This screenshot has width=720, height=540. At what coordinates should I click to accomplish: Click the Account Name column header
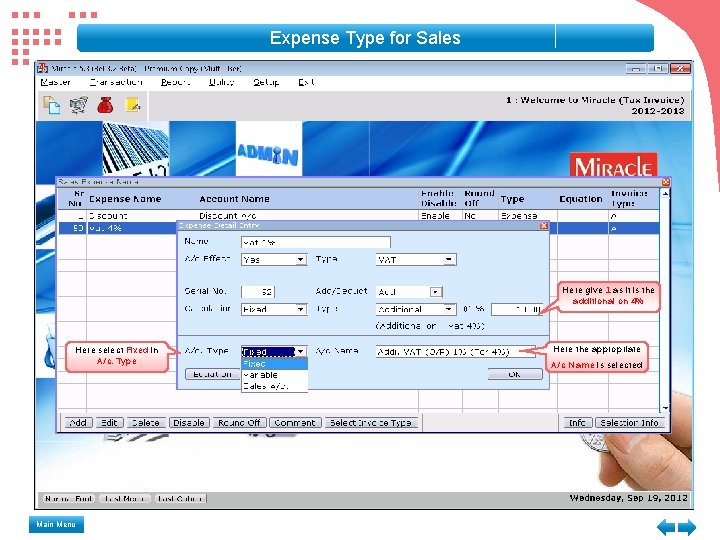pyautogui.click(x=234, y=199)
